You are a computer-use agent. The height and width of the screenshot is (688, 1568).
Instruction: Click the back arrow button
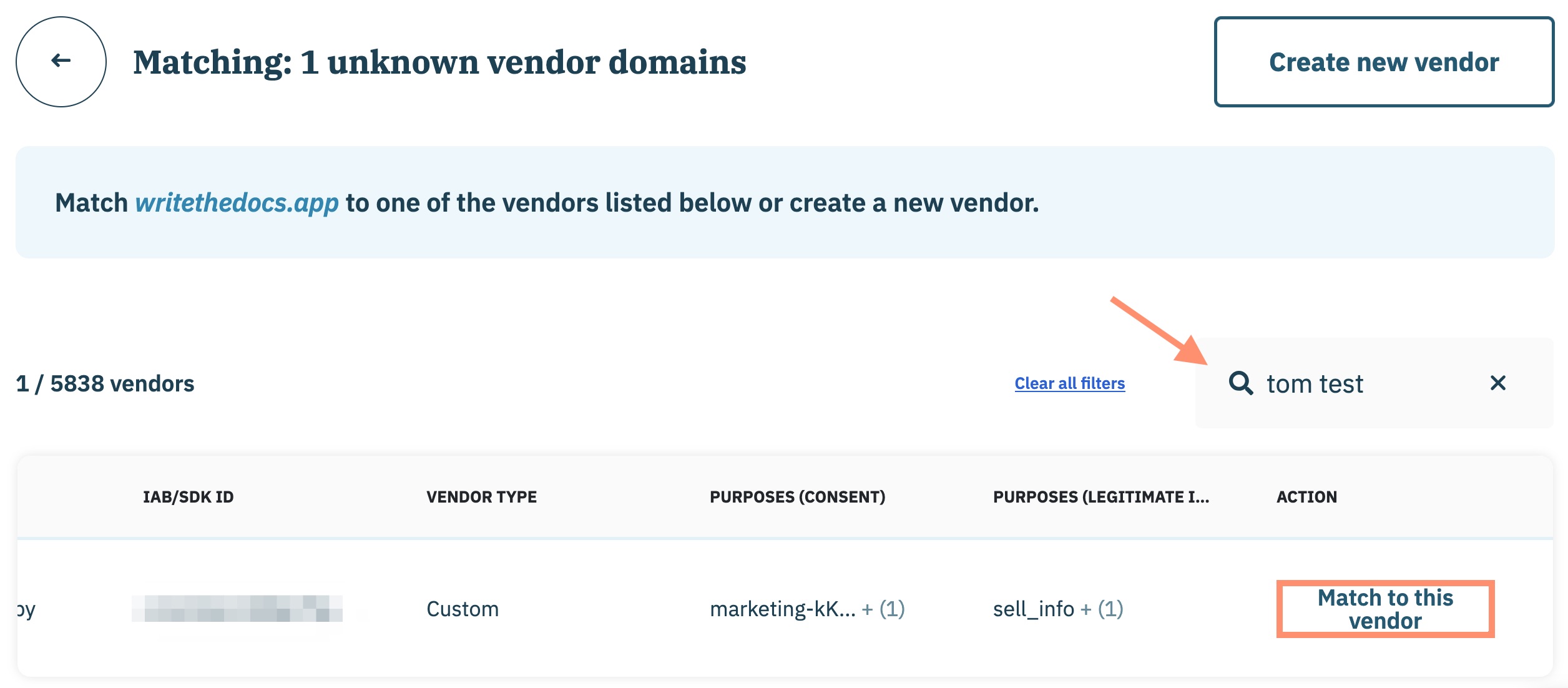pos(61,61)
